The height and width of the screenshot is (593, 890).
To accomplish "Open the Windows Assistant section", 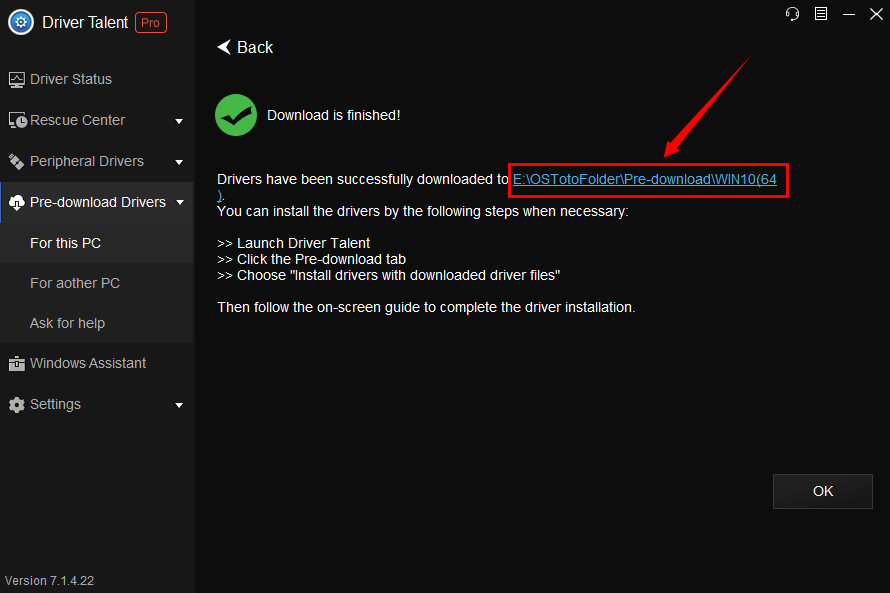I will pyautogui.click(x=96, y=363).
